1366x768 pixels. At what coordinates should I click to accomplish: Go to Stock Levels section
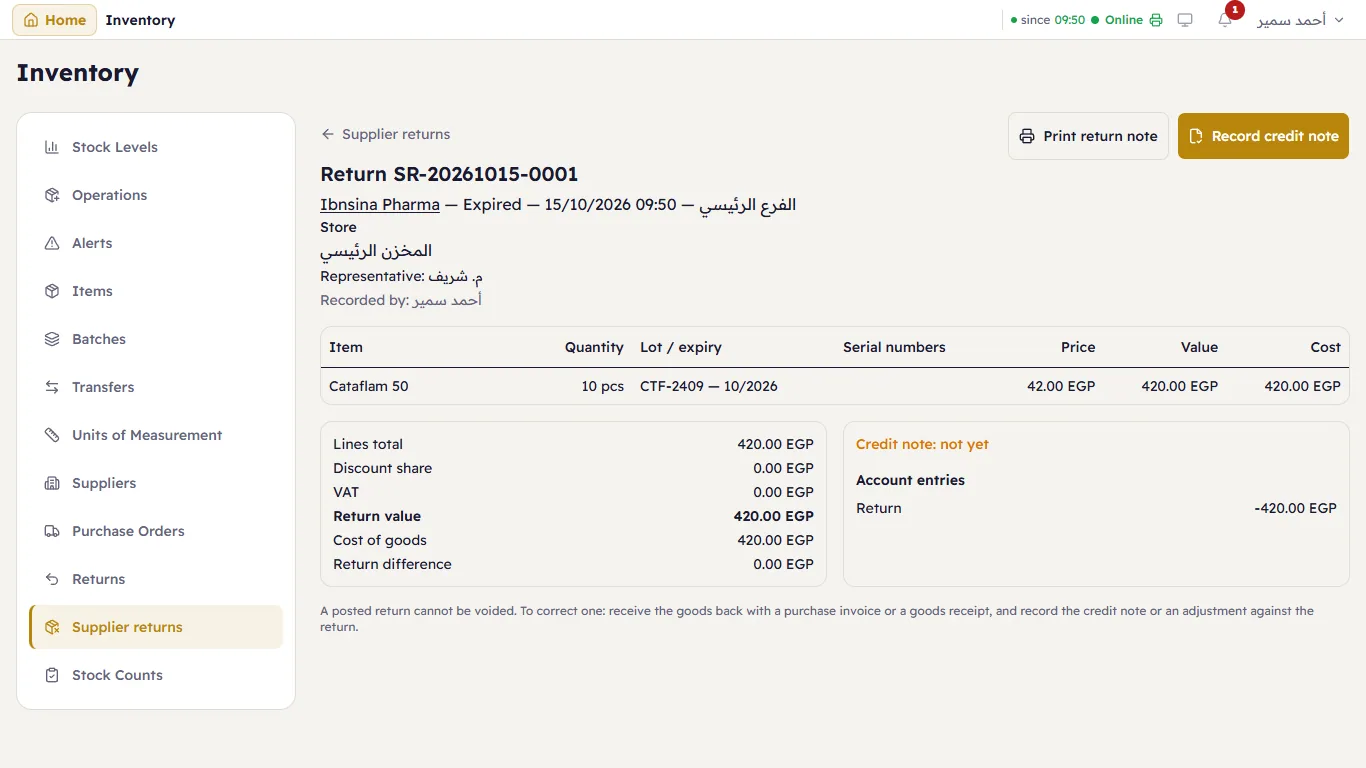(156, 147)
